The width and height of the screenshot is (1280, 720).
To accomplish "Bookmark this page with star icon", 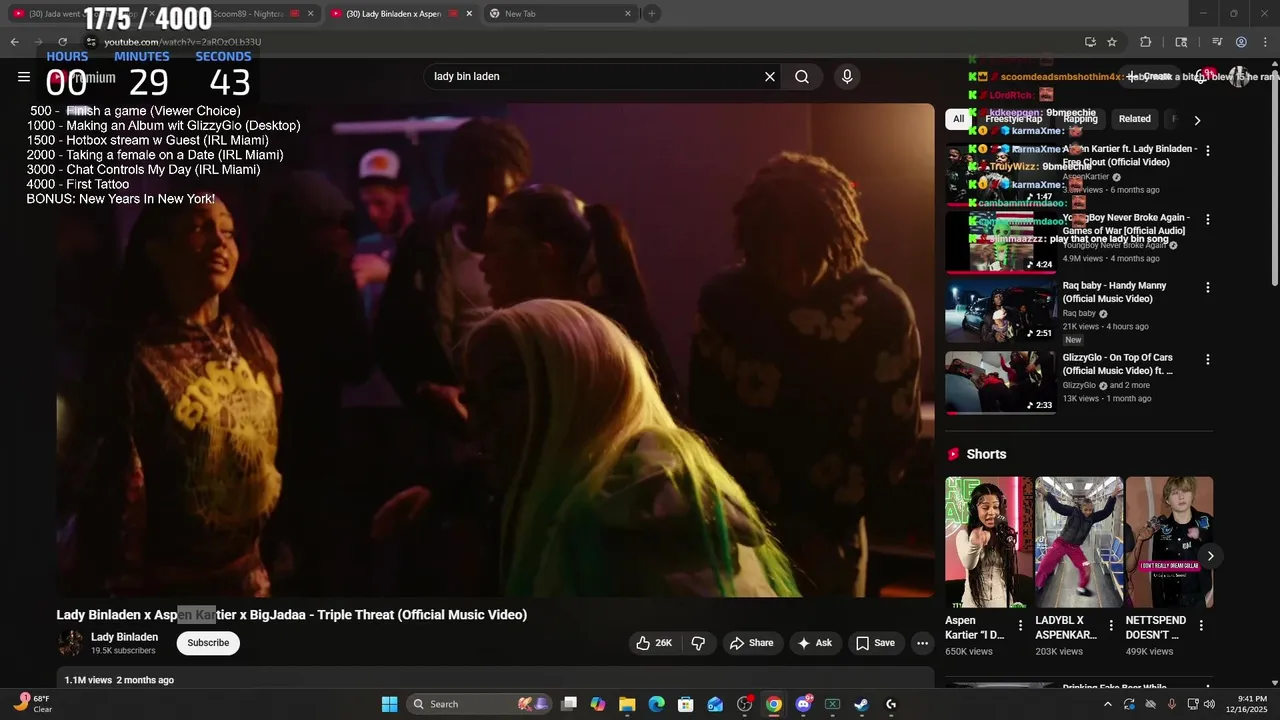I will 1112,42.
